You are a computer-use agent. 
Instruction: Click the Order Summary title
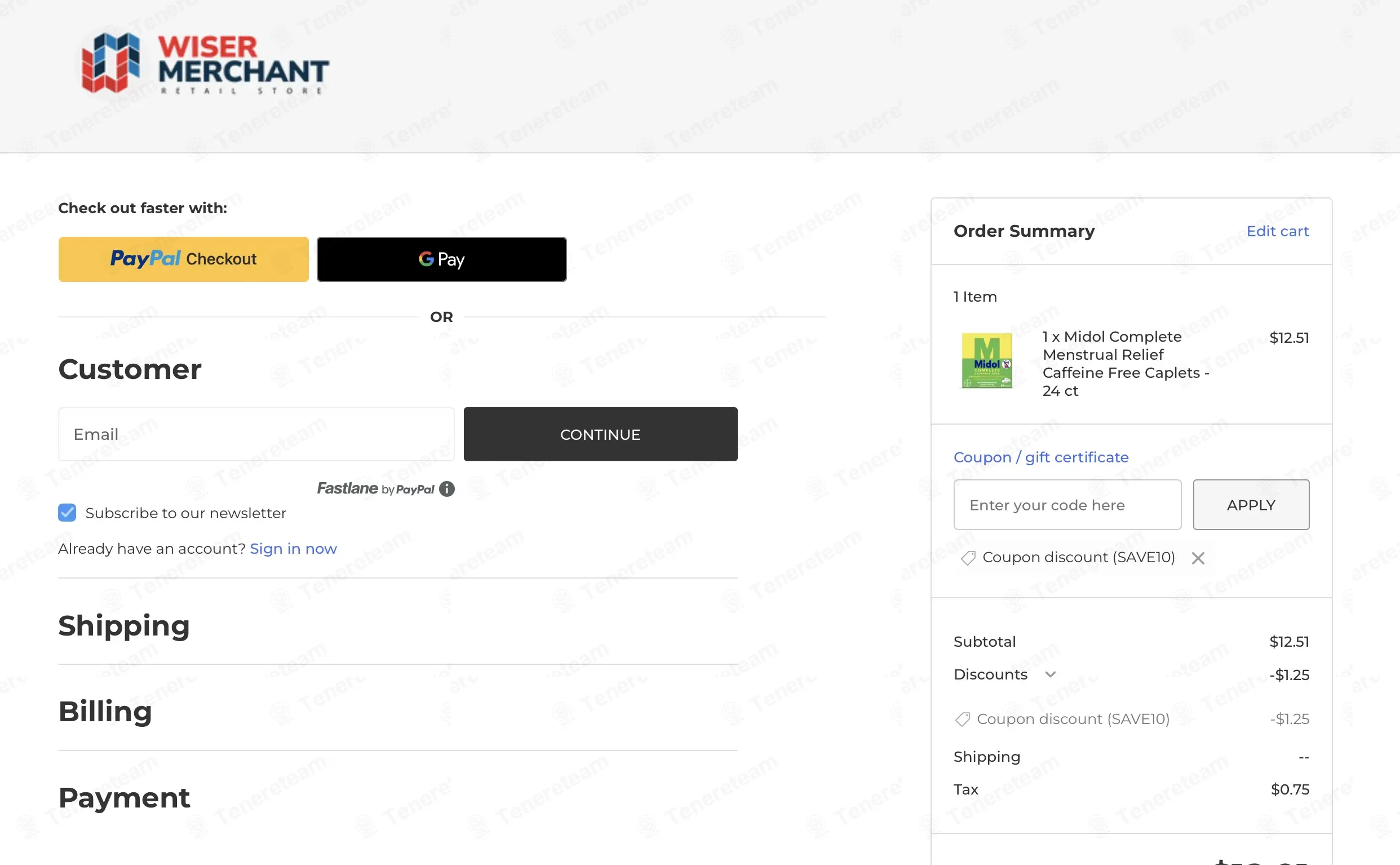tap(1024, 231)
